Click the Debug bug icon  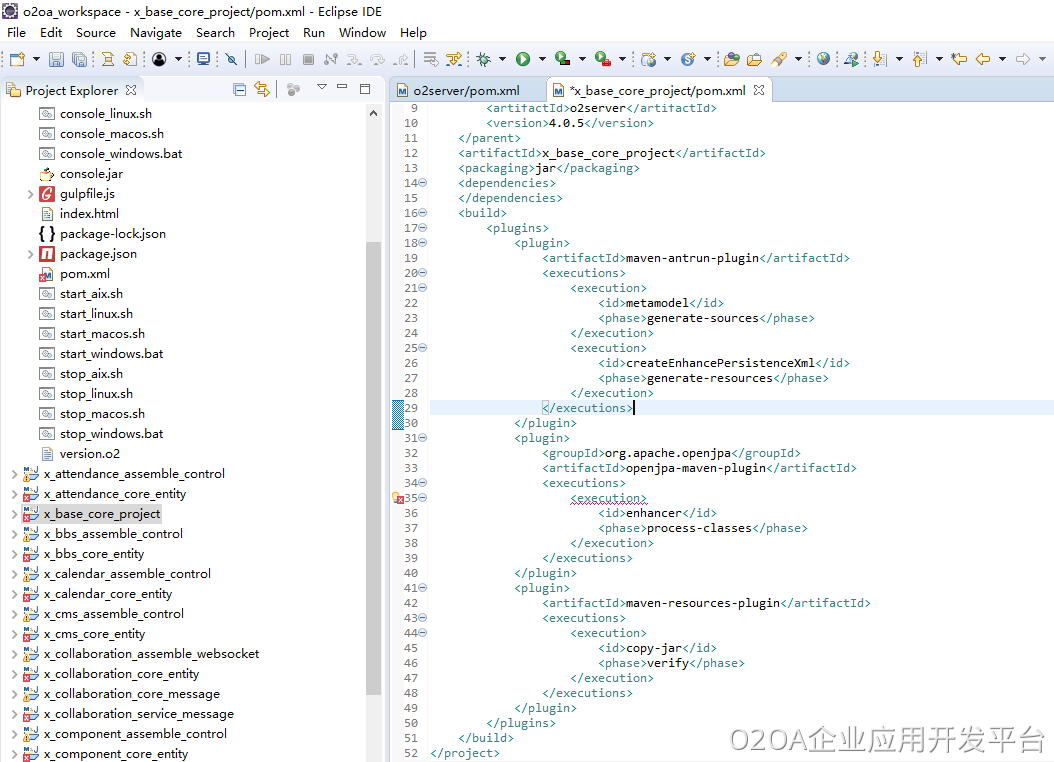click(484, 60)
